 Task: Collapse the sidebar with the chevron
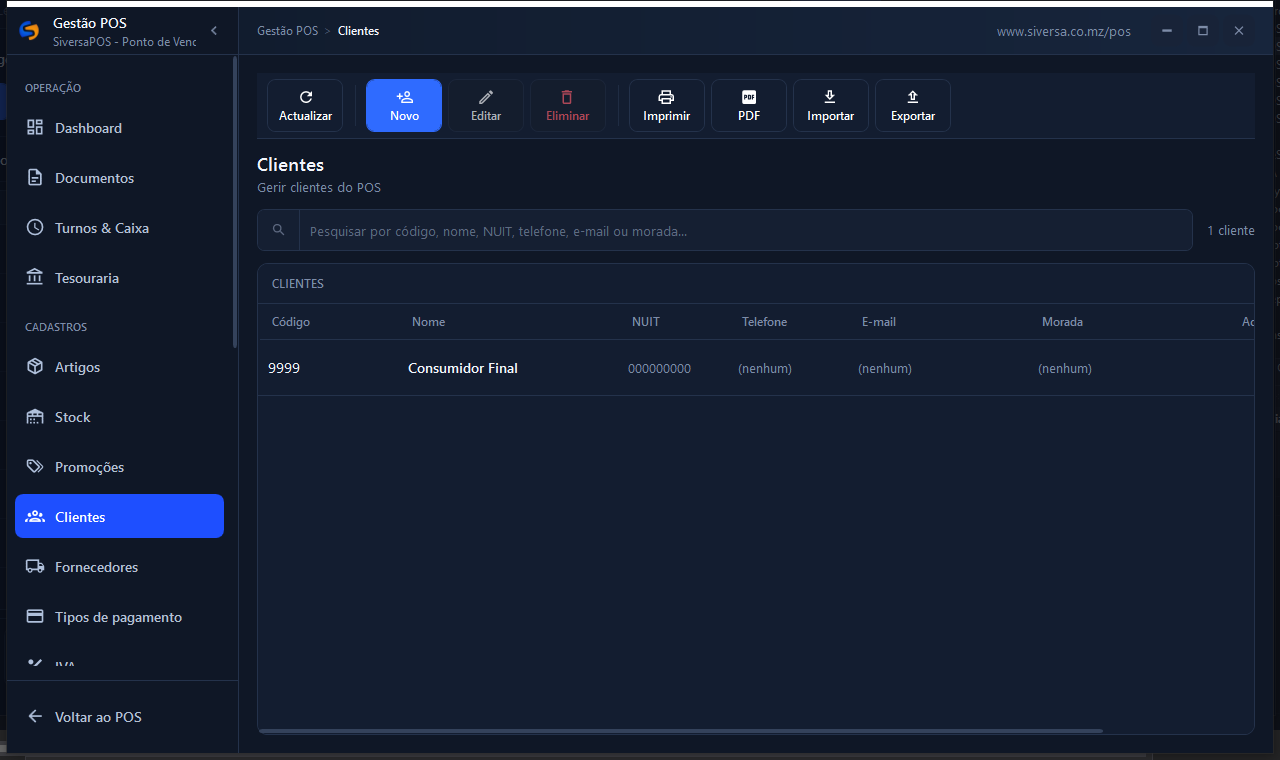coord(214,32)
